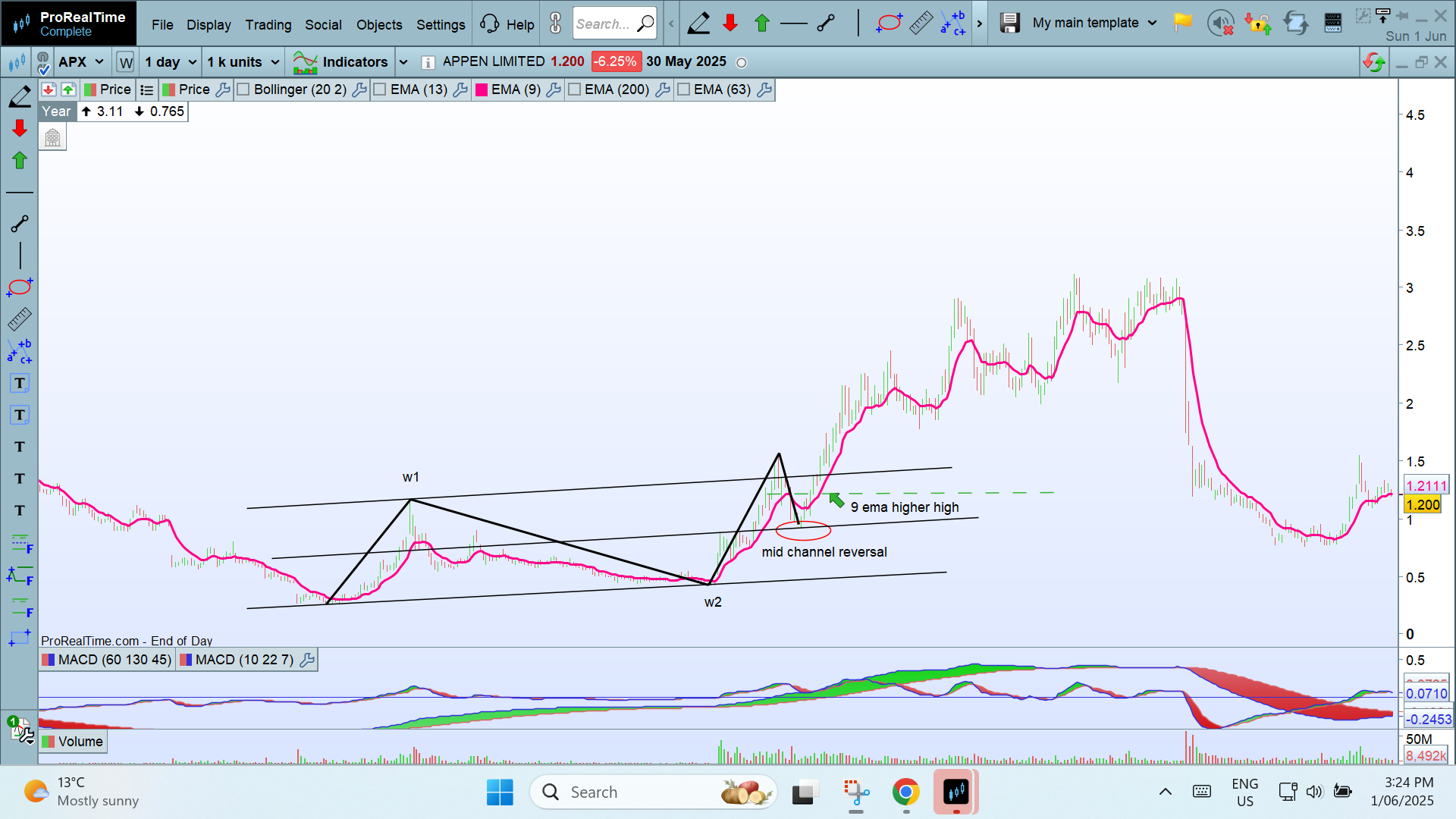Click the Help button
Viewport: 1456px width, 819px height.
click(507, 24)
